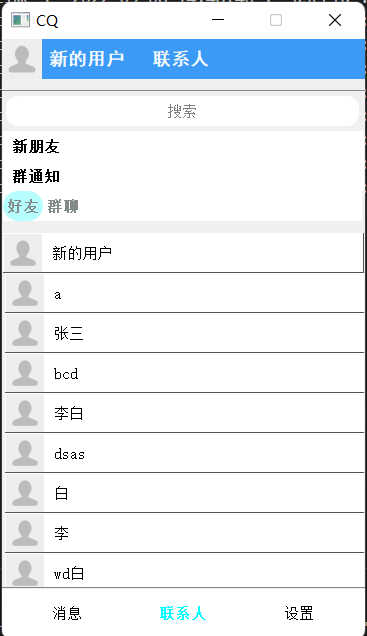Click the avatar icon beside 李白

[25, 413]
